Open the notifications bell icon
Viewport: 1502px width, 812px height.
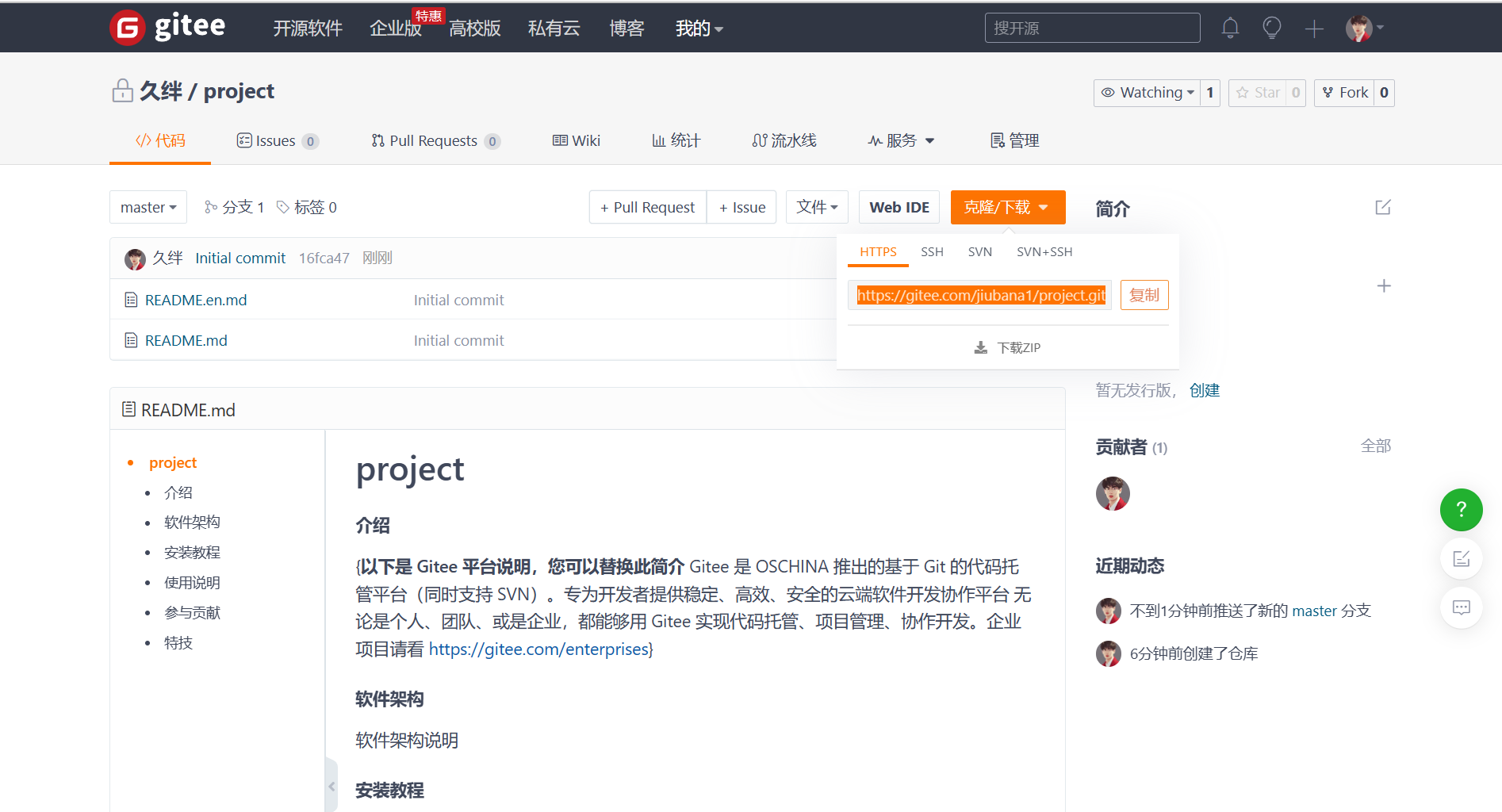pos(1230,29)
